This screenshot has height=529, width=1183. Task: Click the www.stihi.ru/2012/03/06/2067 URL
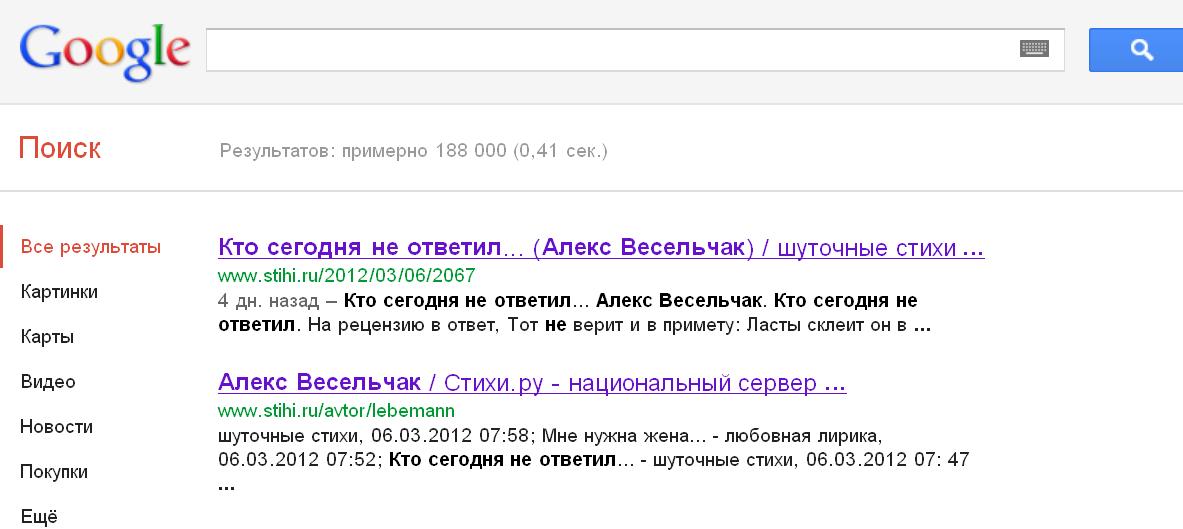coord(346,274)
